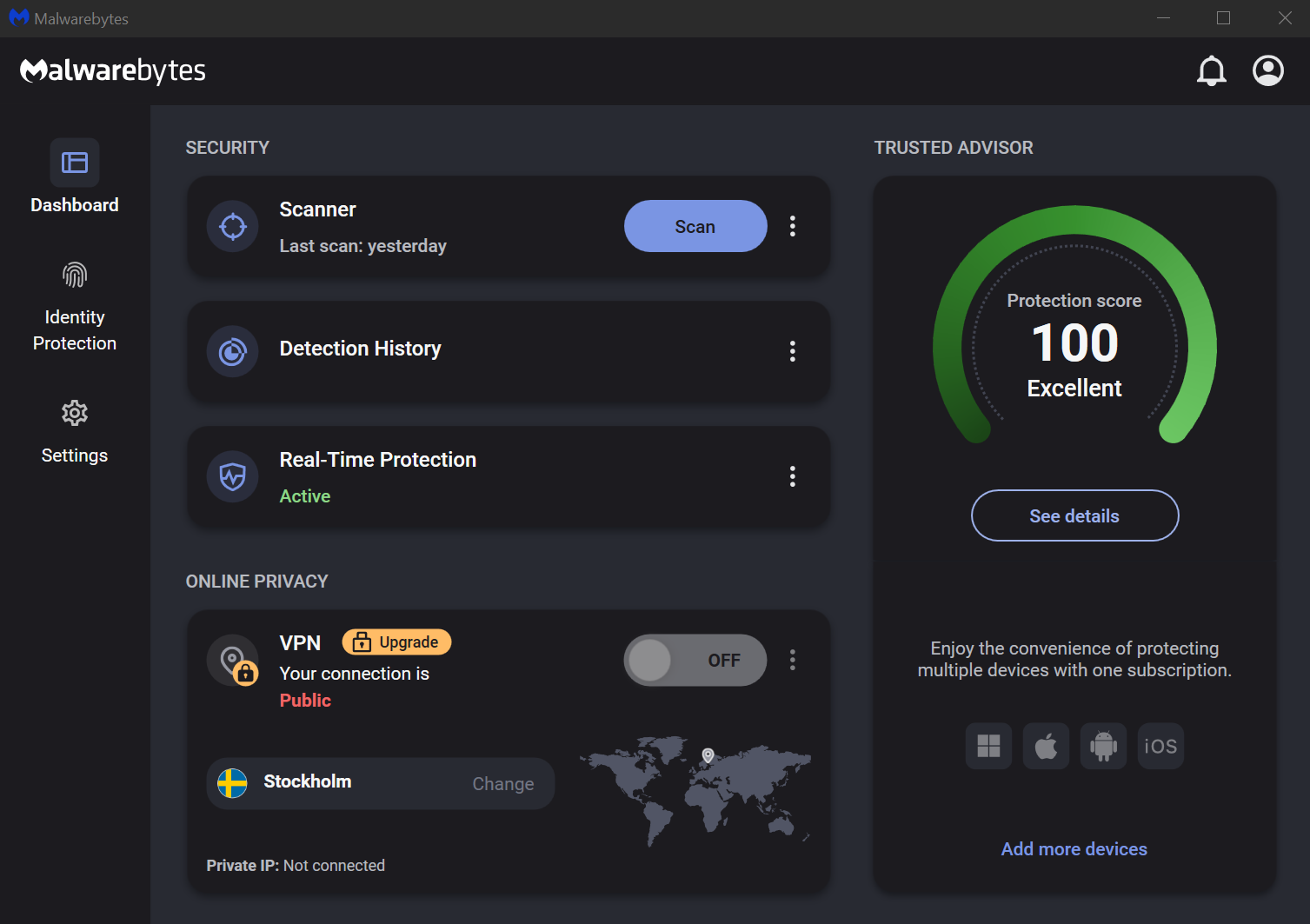Open the notifications bell
This screenshot has height=924, width=1310.
coord(1211,70)
